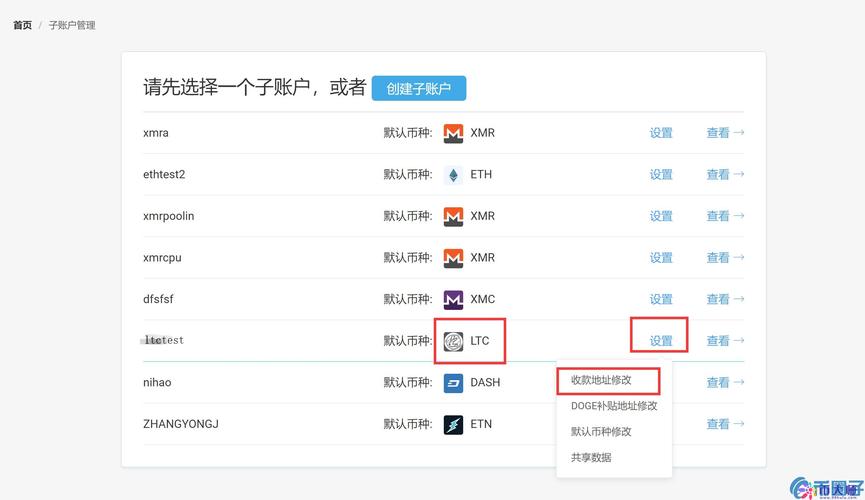The height and width of the screenshot is (500, 865).
Task: Click the XMC currency label
Action: (x=482, y=300)
